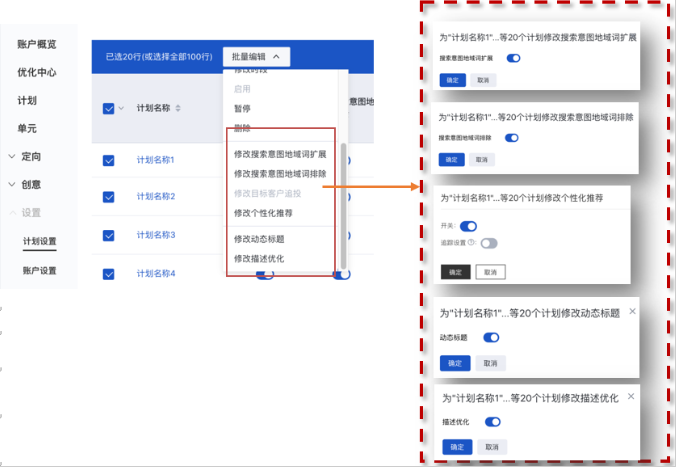
Task: Choose 修改动态标题 menu entry
Action: pyautogui.click(x=259, y=239)
